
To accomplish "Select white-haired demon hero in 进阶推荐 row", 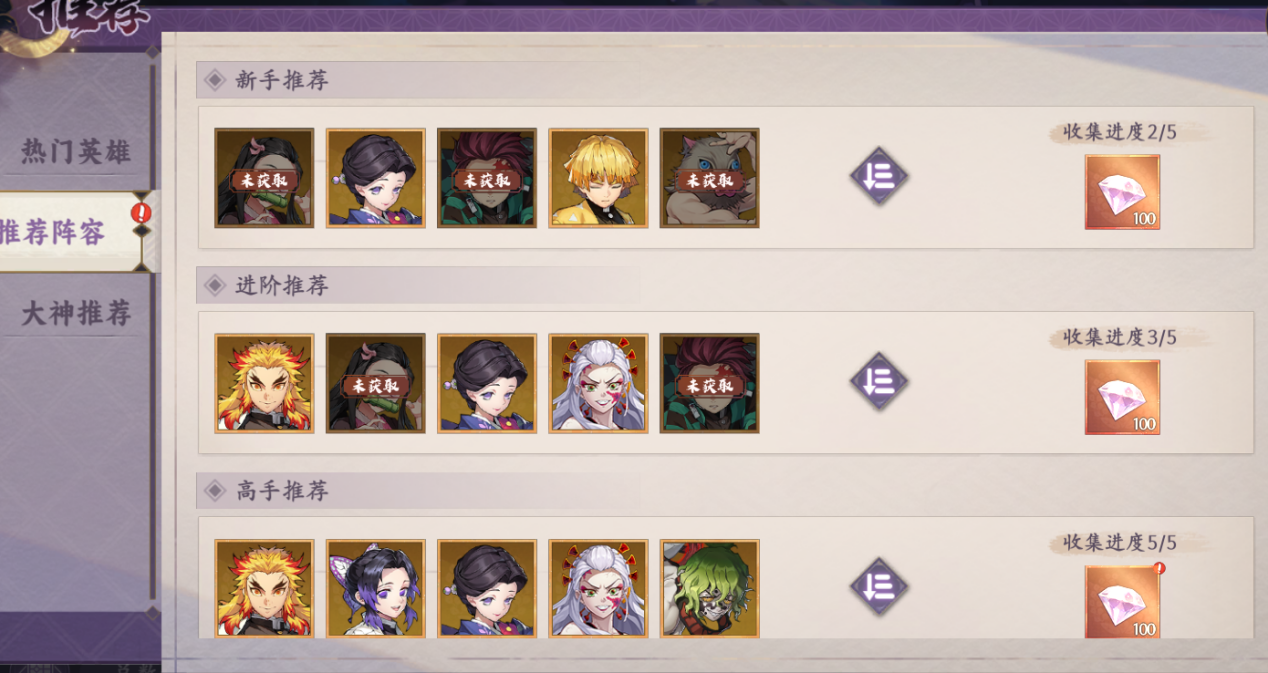I will coord(598,383).
